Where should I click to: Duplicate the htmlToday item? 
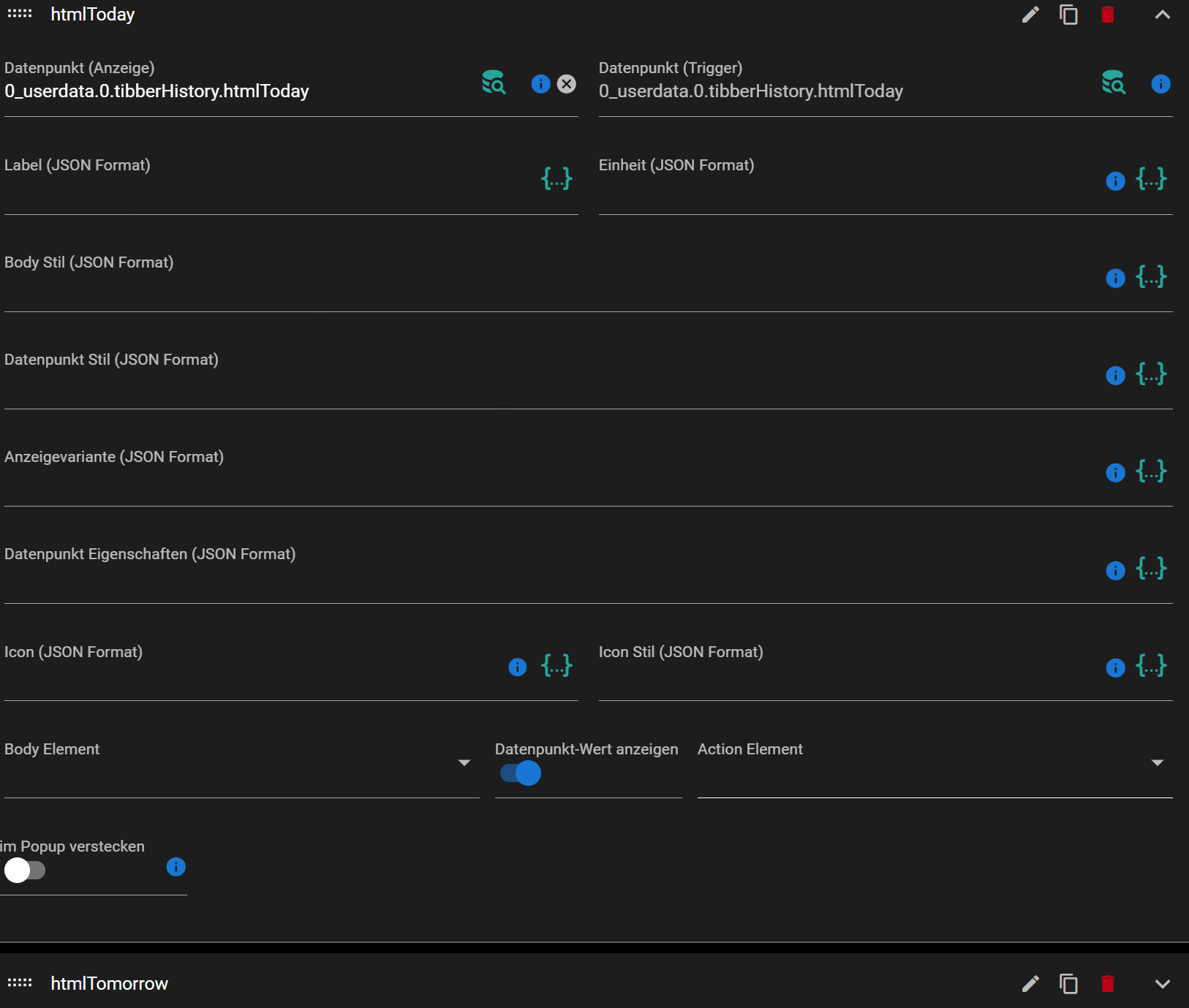point(1069,15)
